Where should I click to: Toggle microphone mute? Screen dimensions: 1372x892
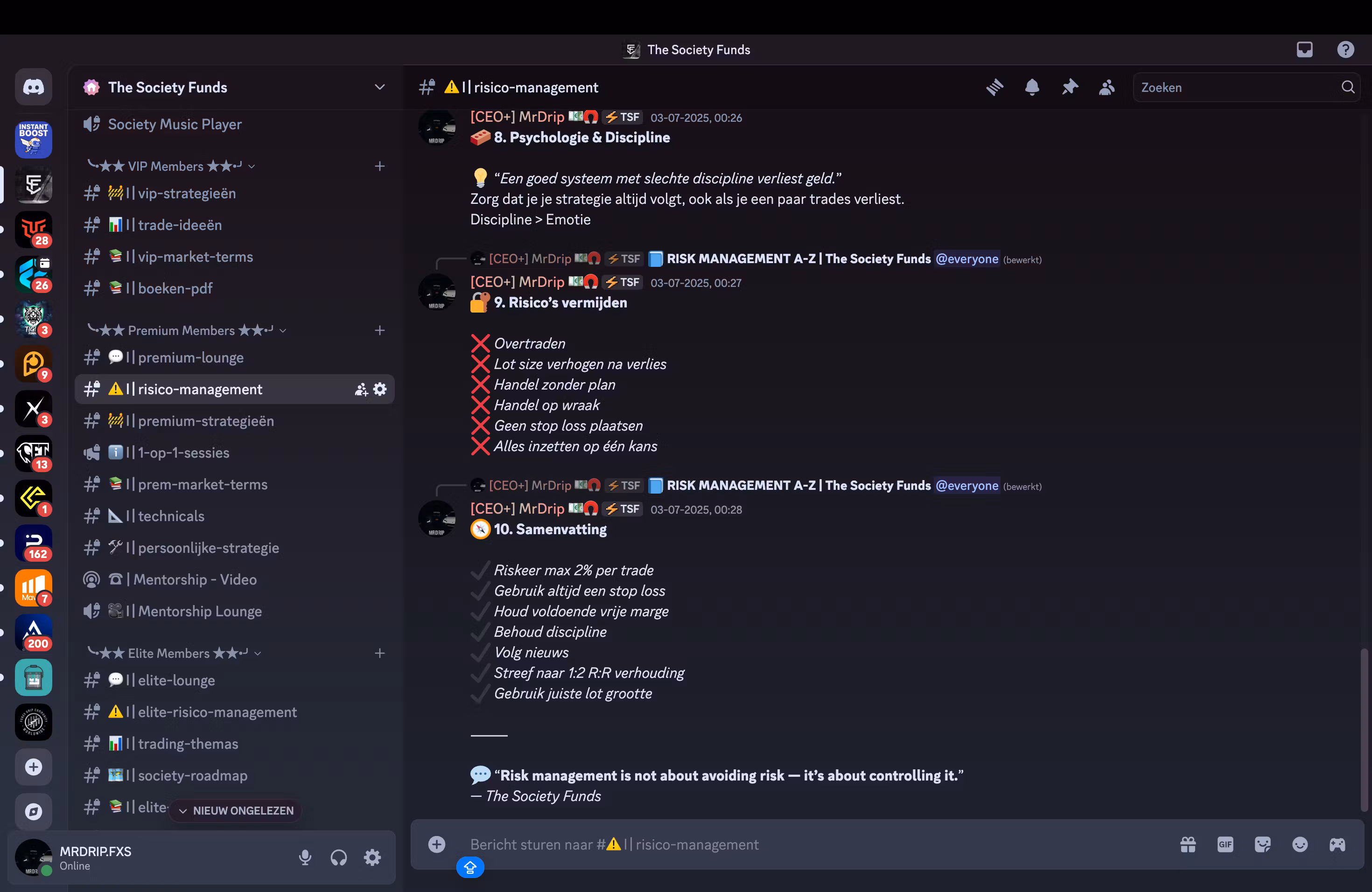tap(305, 857)
